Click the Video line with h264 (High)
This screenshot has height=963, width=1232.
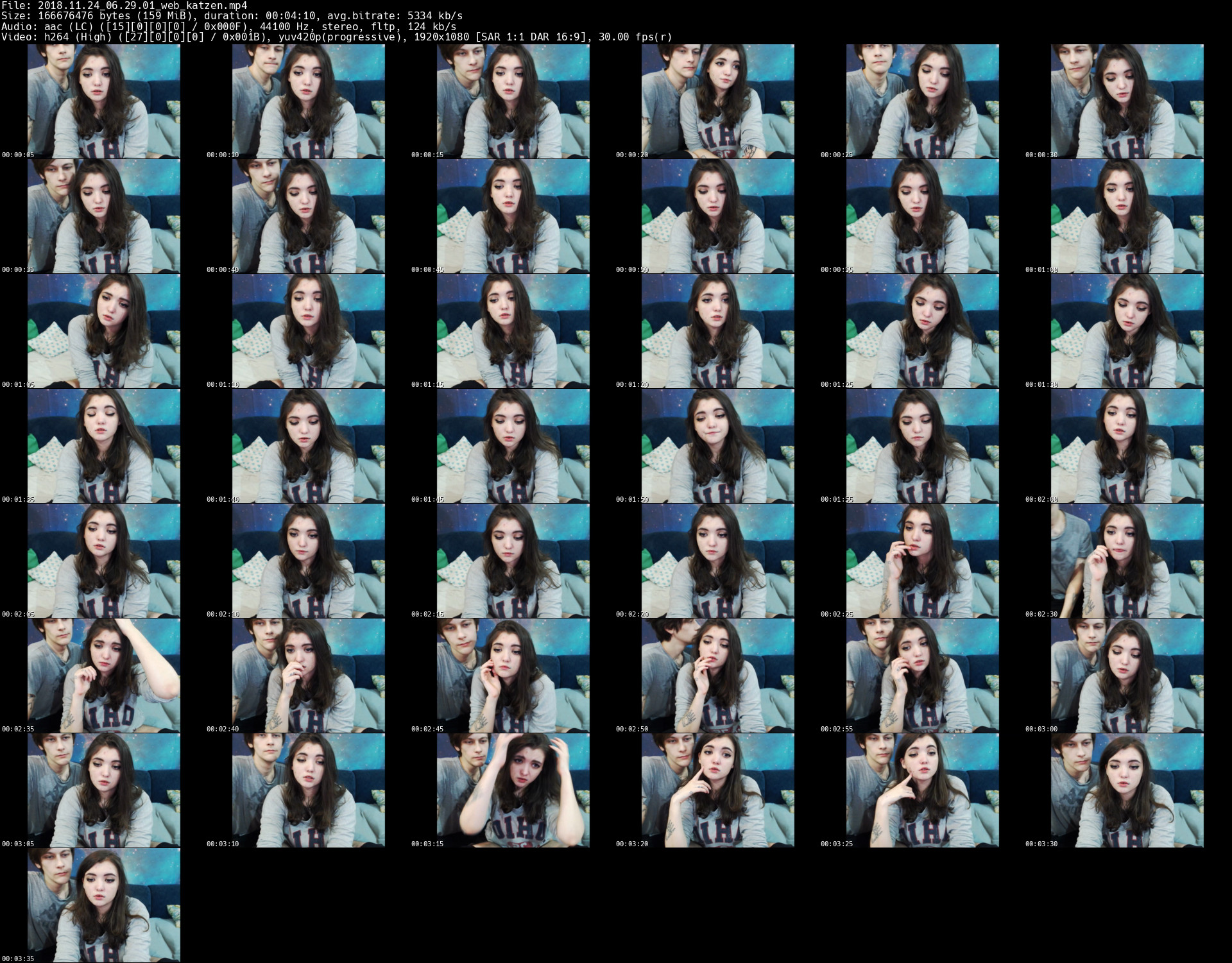pos(337,37)
